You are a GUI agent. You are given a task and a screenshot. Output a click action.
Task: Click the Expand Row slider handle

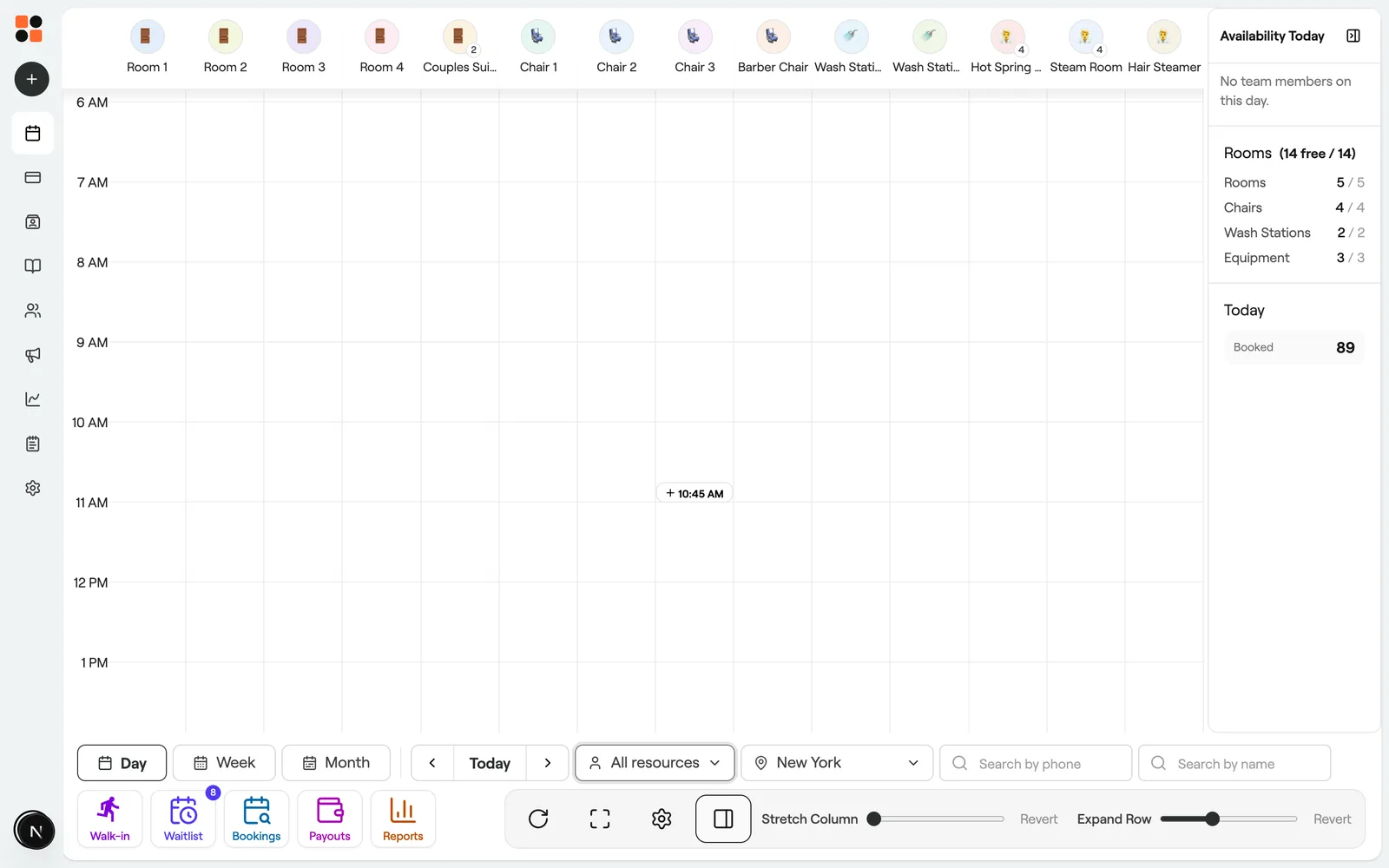coord(1213,819)
